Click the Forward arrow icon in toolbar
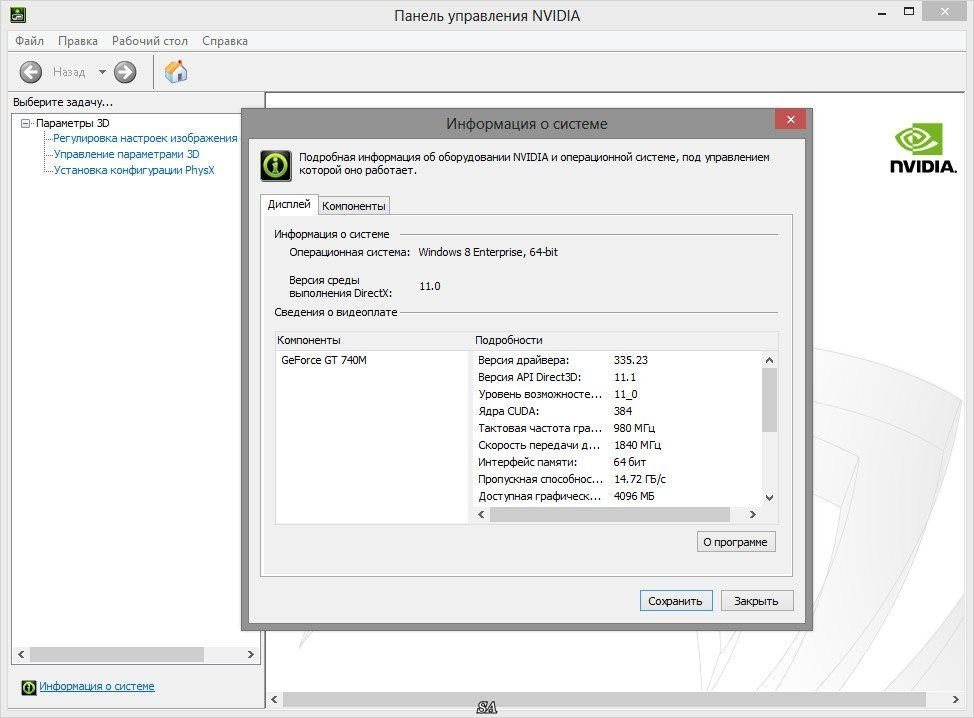Image resolution: width=974 pixels, height=718 pixels. coord(125,72)
